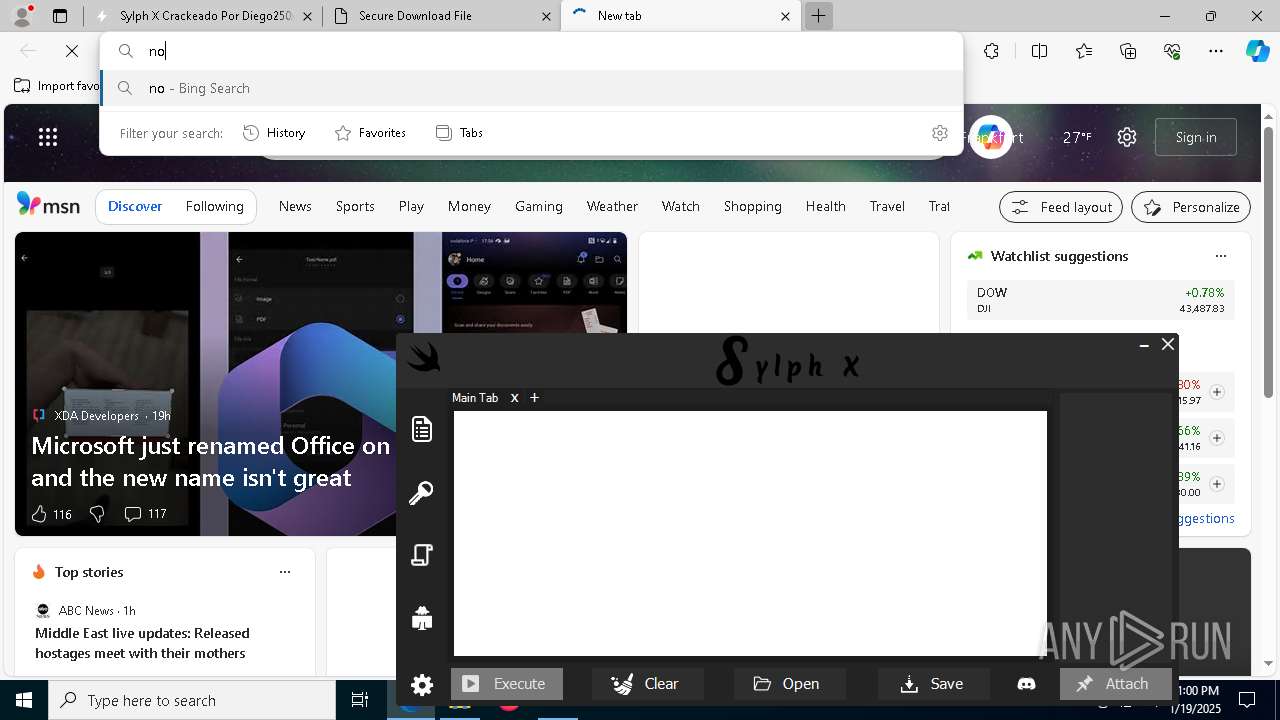Open Split screen icon

tap(1039, 51)
